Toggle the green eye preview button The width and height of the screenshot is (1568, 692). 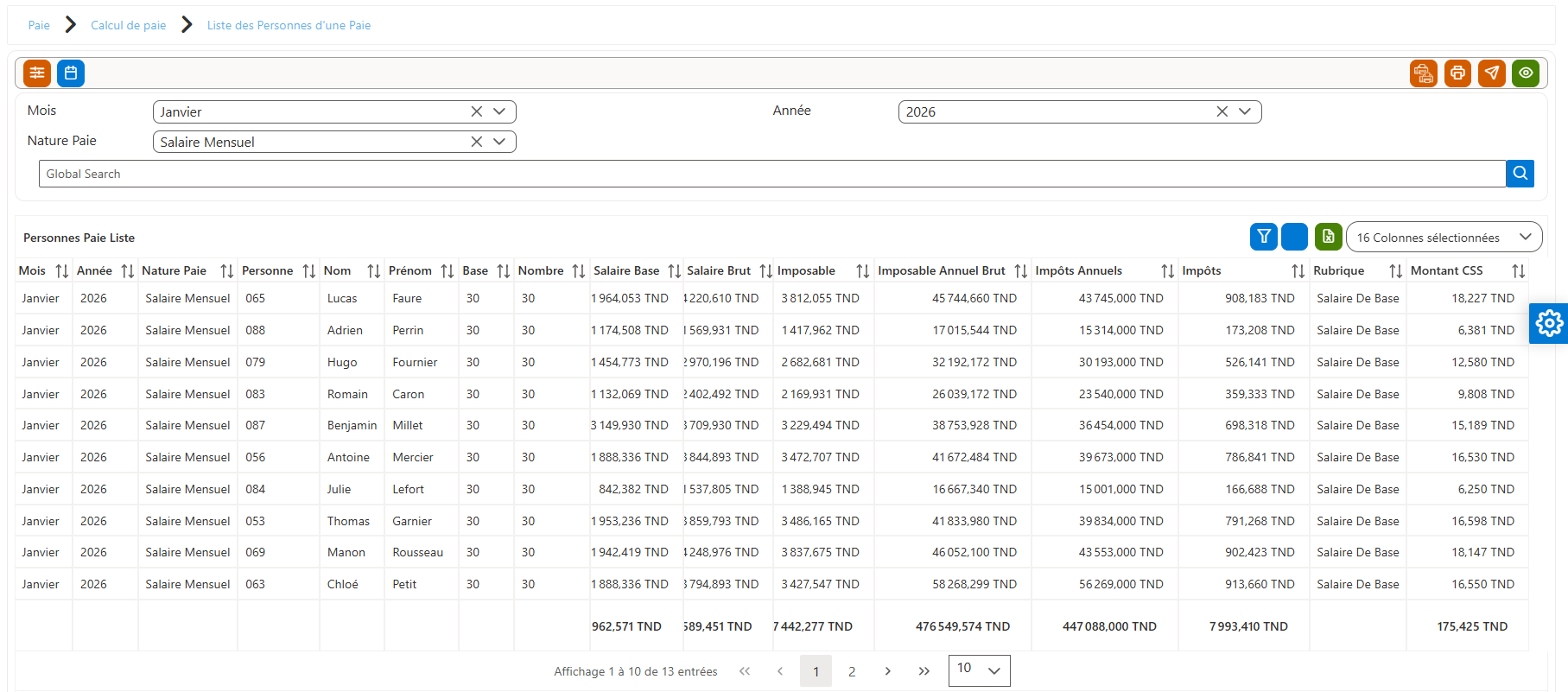[x=1526, y=73]
